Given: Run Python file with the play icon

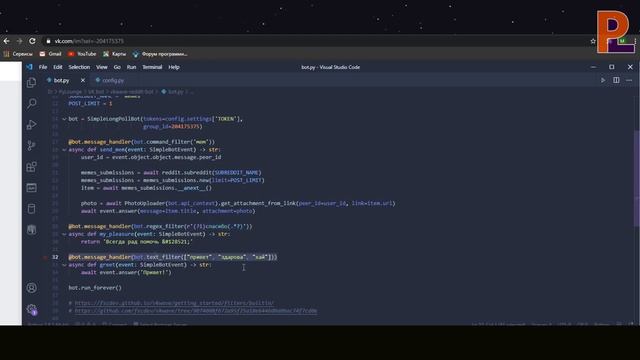Looking at the screenshot, I should pyautogui.click(x=603, y=80).
